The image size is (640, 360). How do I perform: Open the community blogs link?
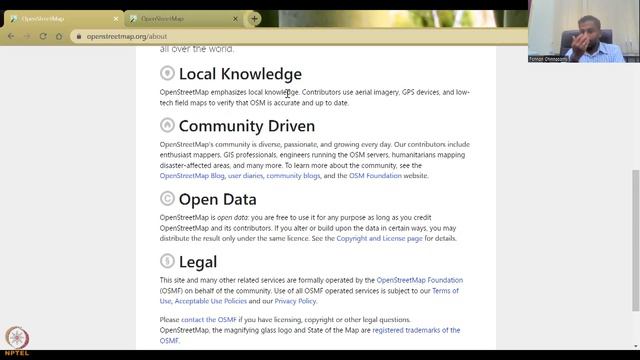pyautogui.click(x=293, y=176)
